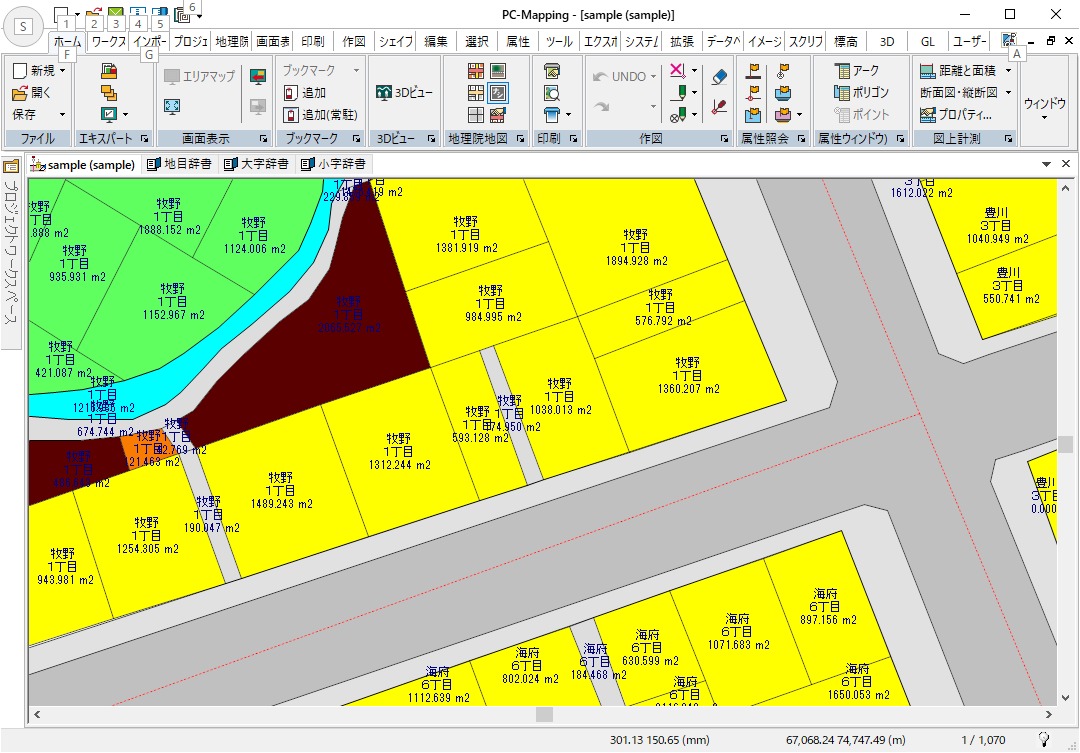Expand the 距離と面積 dropdown arrow
Image resolution: width=1080 pixels, height=753 pixels.
1008,70
